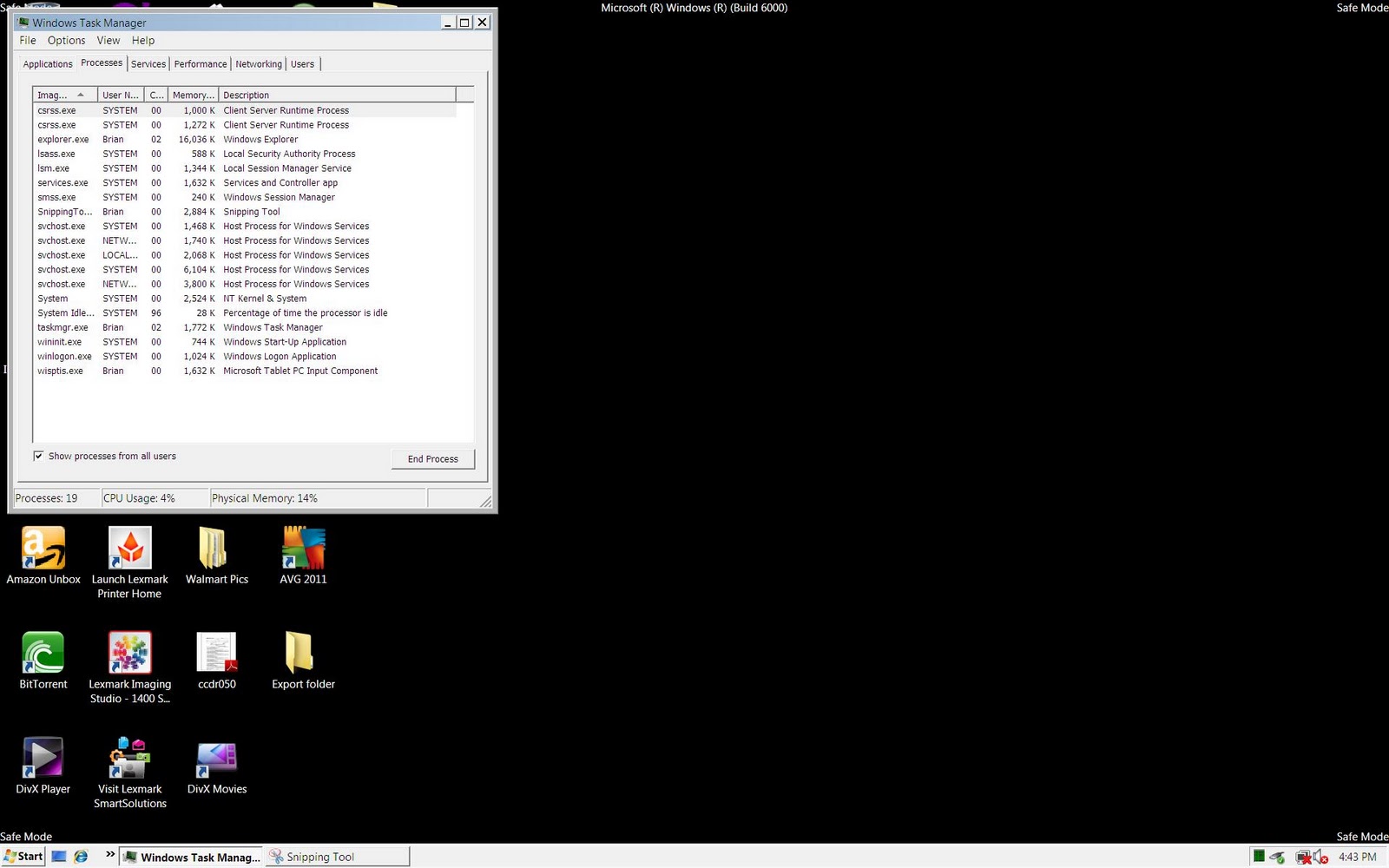Viewport: 1389px width, 868px height.
Task: Click the Start button
Action: tap(23, 857)
